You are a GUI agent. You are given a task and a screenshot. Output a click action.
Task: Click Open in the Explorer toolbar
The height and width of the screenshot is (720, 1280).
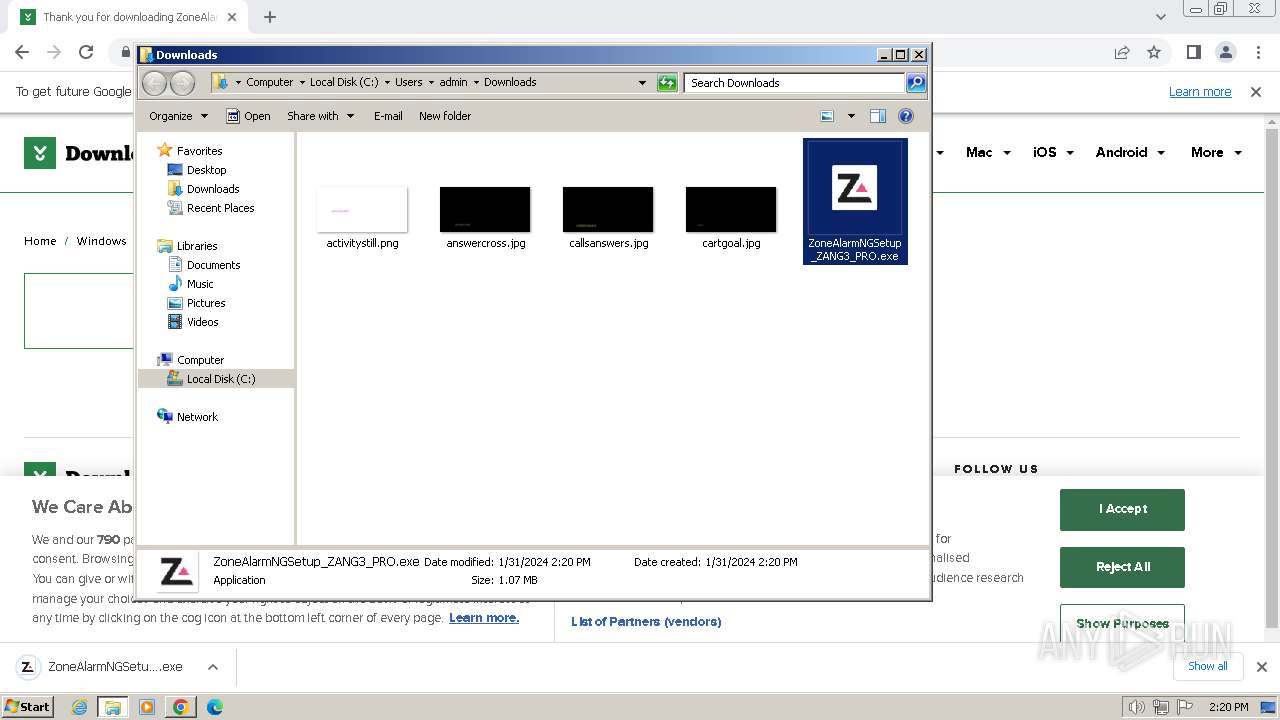[x=248, y=116]
